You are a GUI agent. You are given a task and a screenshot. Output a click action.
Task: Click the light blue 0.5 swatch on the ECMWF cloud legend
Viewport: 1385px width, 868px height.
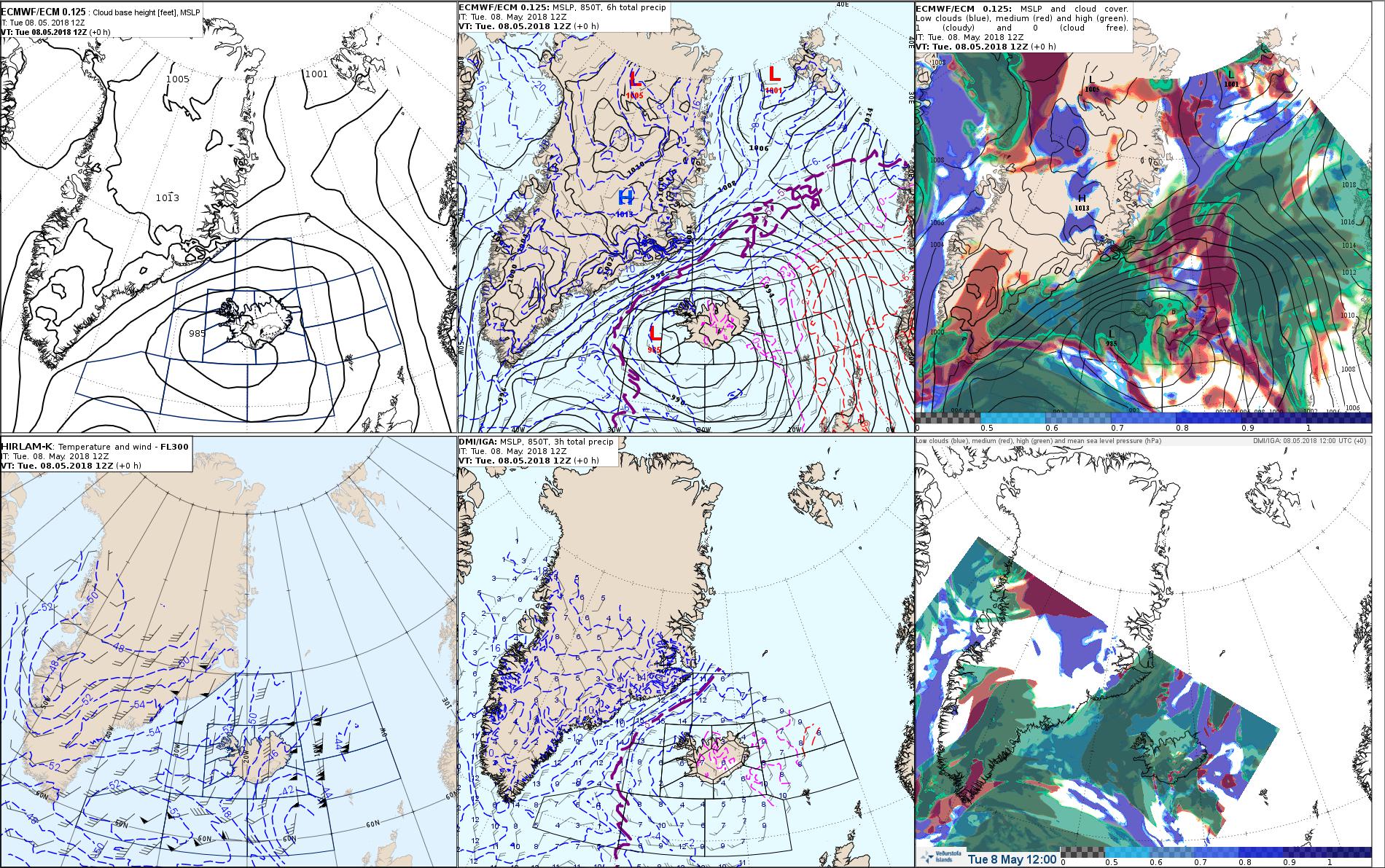1013,418
